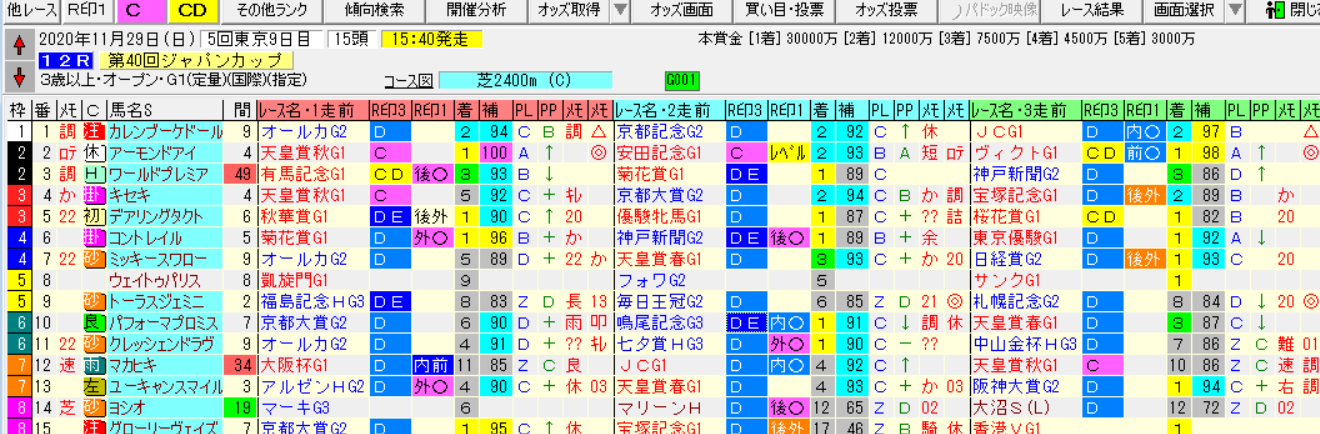Click the 良 mark icon beside パフォーマプロミス
1320x434 pixels.
pyautogui.click(x=93, y=322)
